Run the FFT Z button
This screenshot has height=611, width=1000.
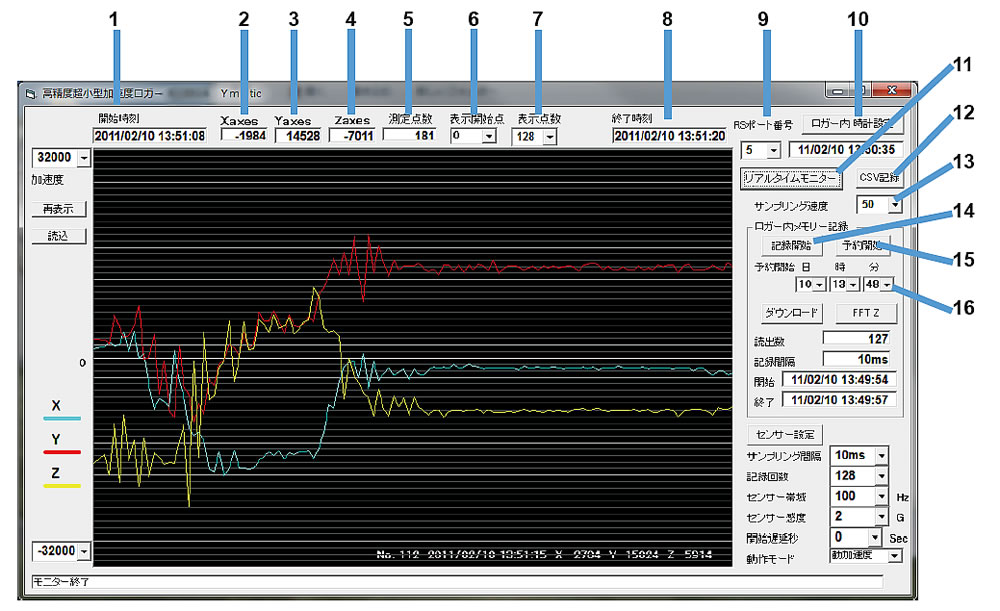pos(866,313)
